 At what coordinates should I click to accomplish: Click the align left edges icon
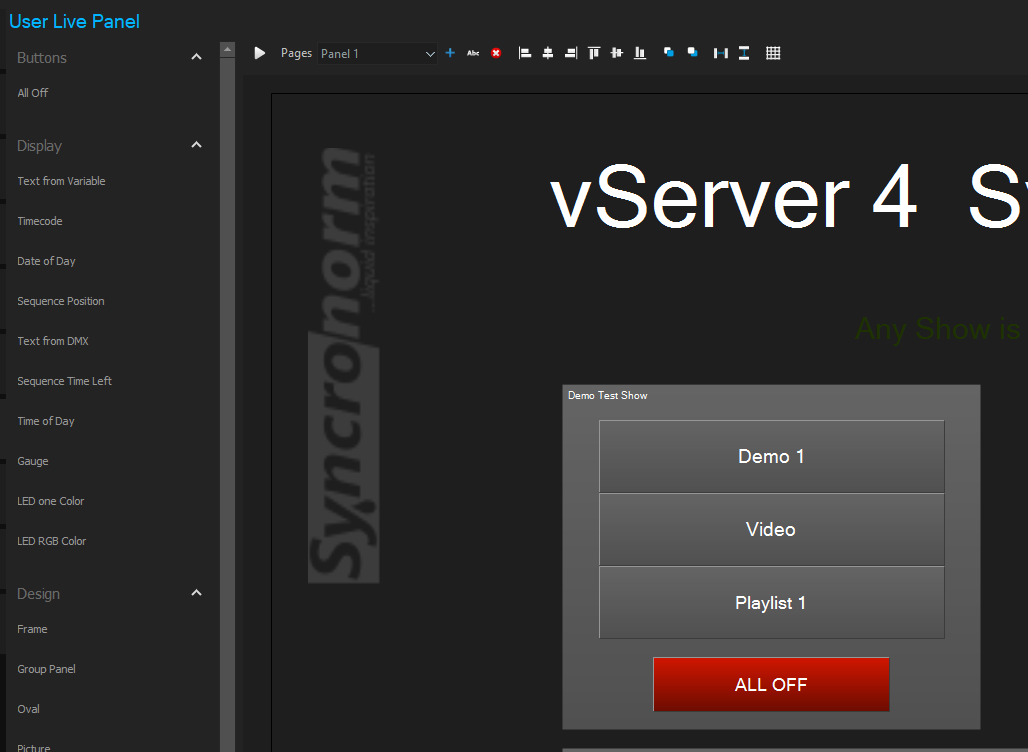click(525, 53)
